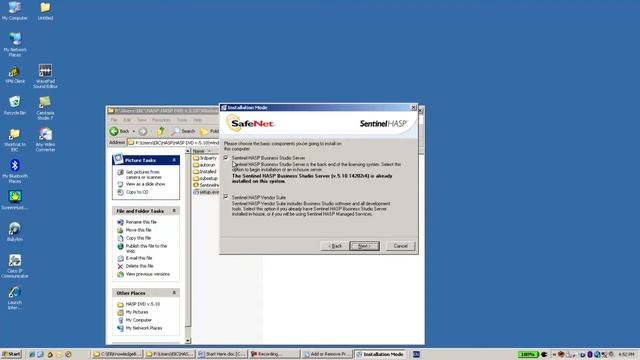640x360 pixels.
Task: Open the Tools menu in Explorer
Action: [182, 120]
